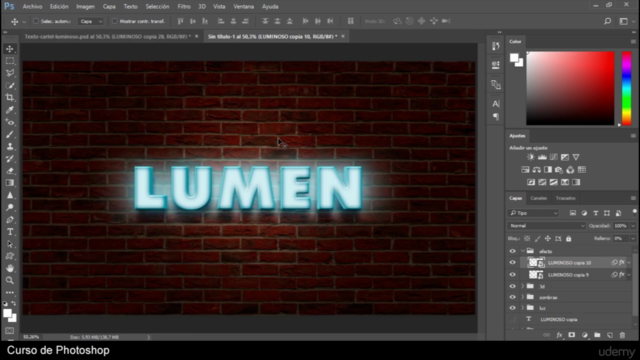Screen dimensions: 640x360
Task: Select the Hand tool
Action: click(x=10, y=268)
